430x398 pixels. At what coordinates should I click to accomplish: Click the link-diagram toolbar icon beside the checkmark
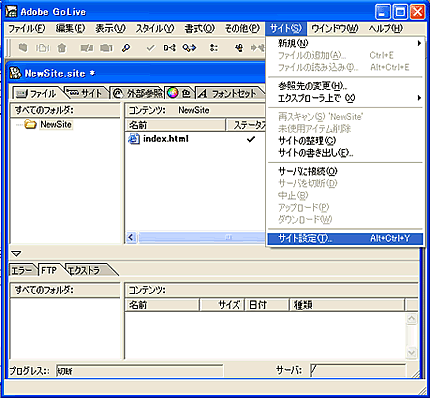(x=169, y=48)
